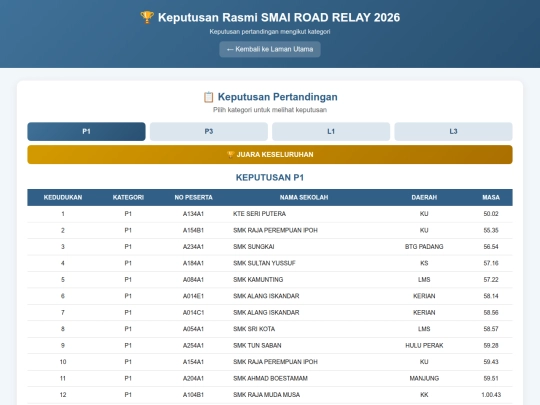
Task: Click the time 1.00.43
Action: (x=491, y=395)
